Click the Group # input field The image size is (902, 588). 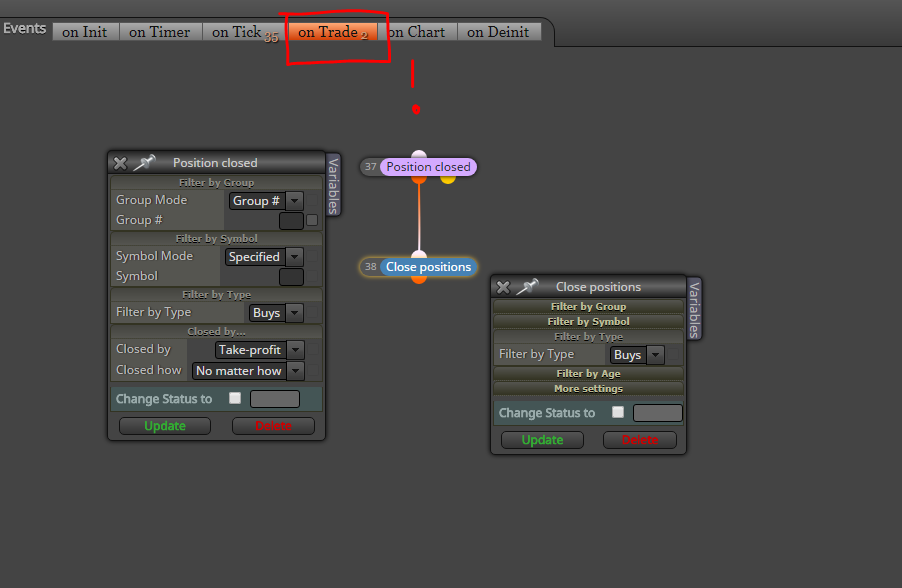click(291, 220)
